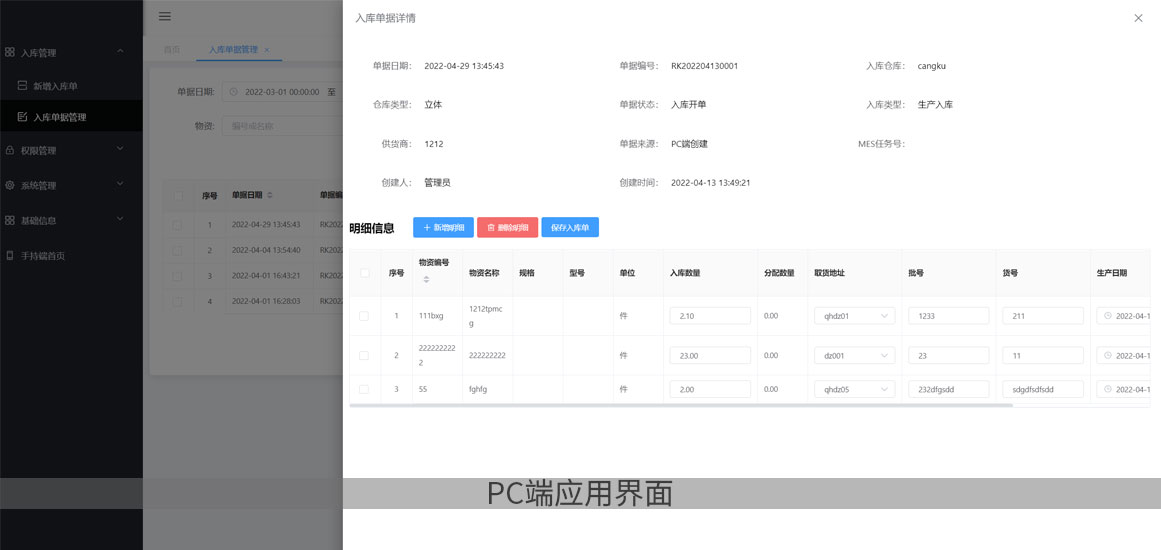The height and width of the screenshot is (550, 1161).
Task: Click the 系统管理 gear icon
Action: [x=9, y=185]
